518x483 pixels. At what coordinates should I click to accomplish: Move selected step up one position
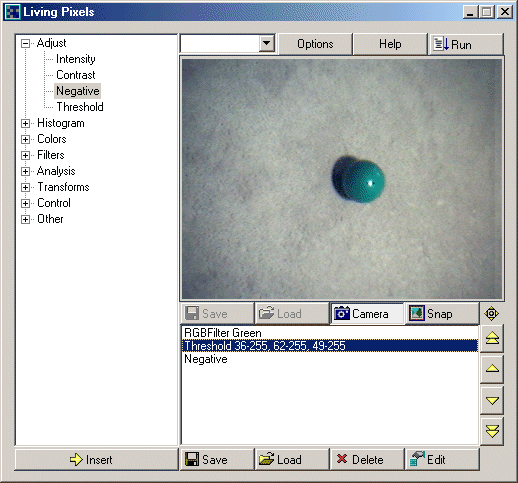tap(492, 369)
